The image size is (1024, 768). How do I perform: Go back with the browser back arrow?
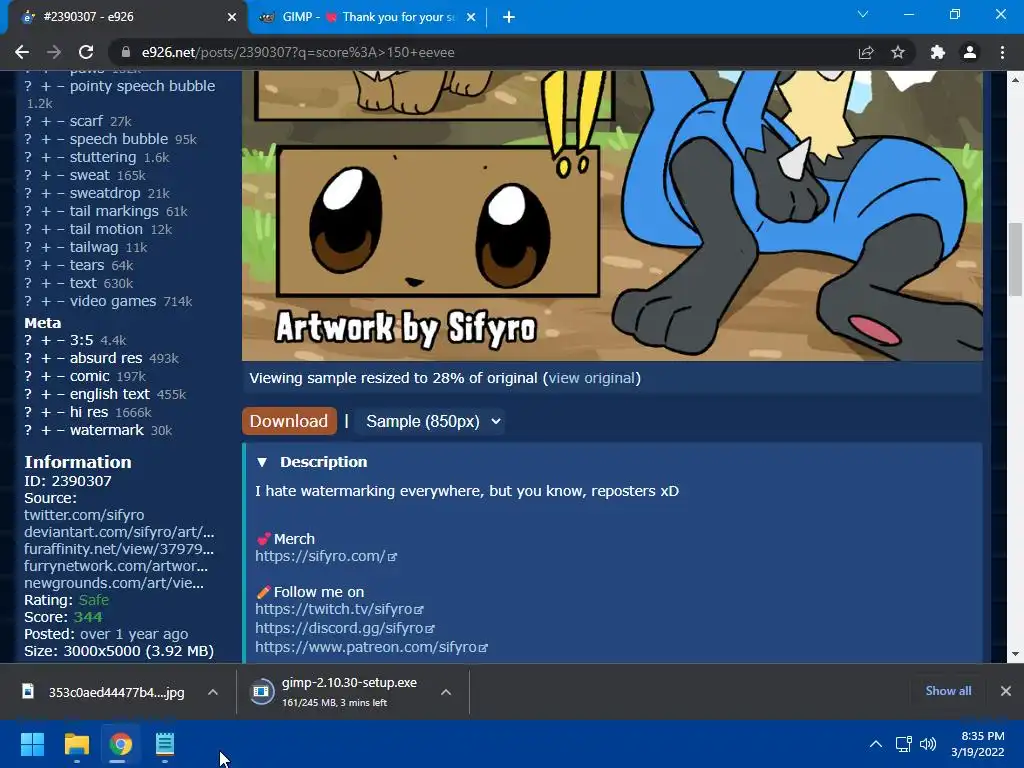tap(22, 52)
